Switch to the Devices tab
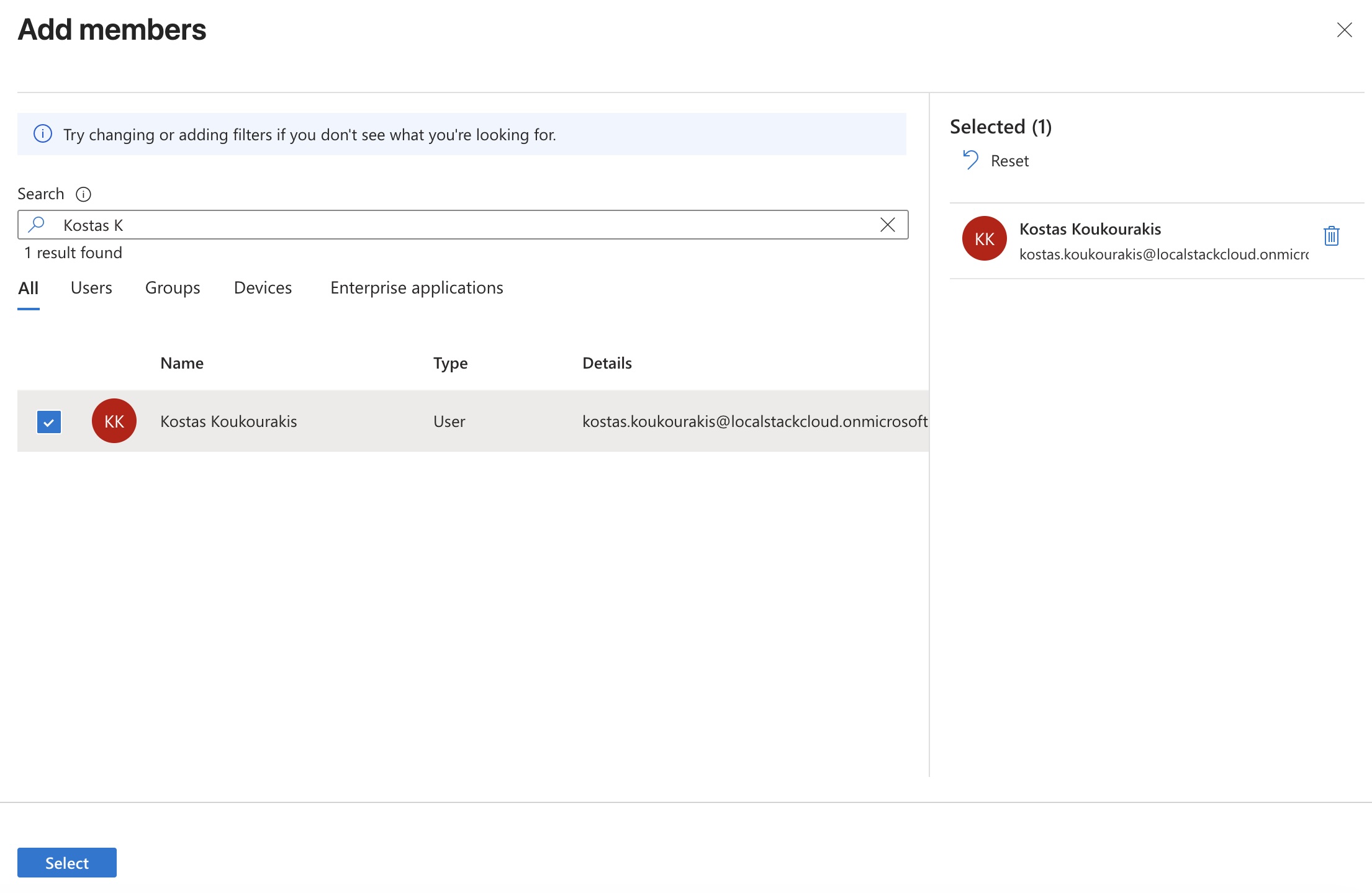This screenshot has width=1372, height=893. [263, 288]
